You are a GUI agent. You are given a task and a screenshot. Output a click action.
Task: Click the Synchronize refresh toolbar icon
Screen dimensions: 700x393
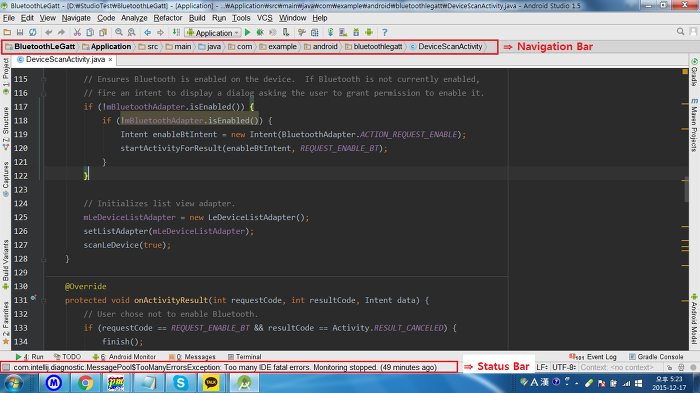click(33, 32)
